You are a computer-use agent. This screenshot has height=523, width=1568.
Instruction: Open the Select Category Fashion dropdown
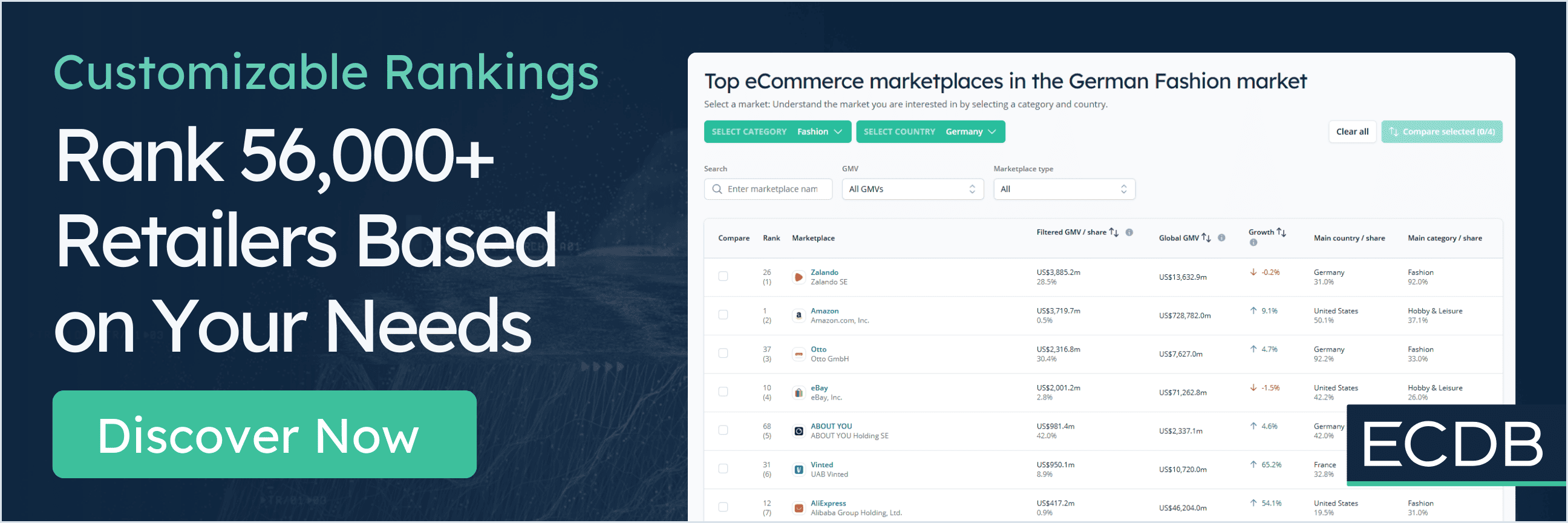pos(777,131)
